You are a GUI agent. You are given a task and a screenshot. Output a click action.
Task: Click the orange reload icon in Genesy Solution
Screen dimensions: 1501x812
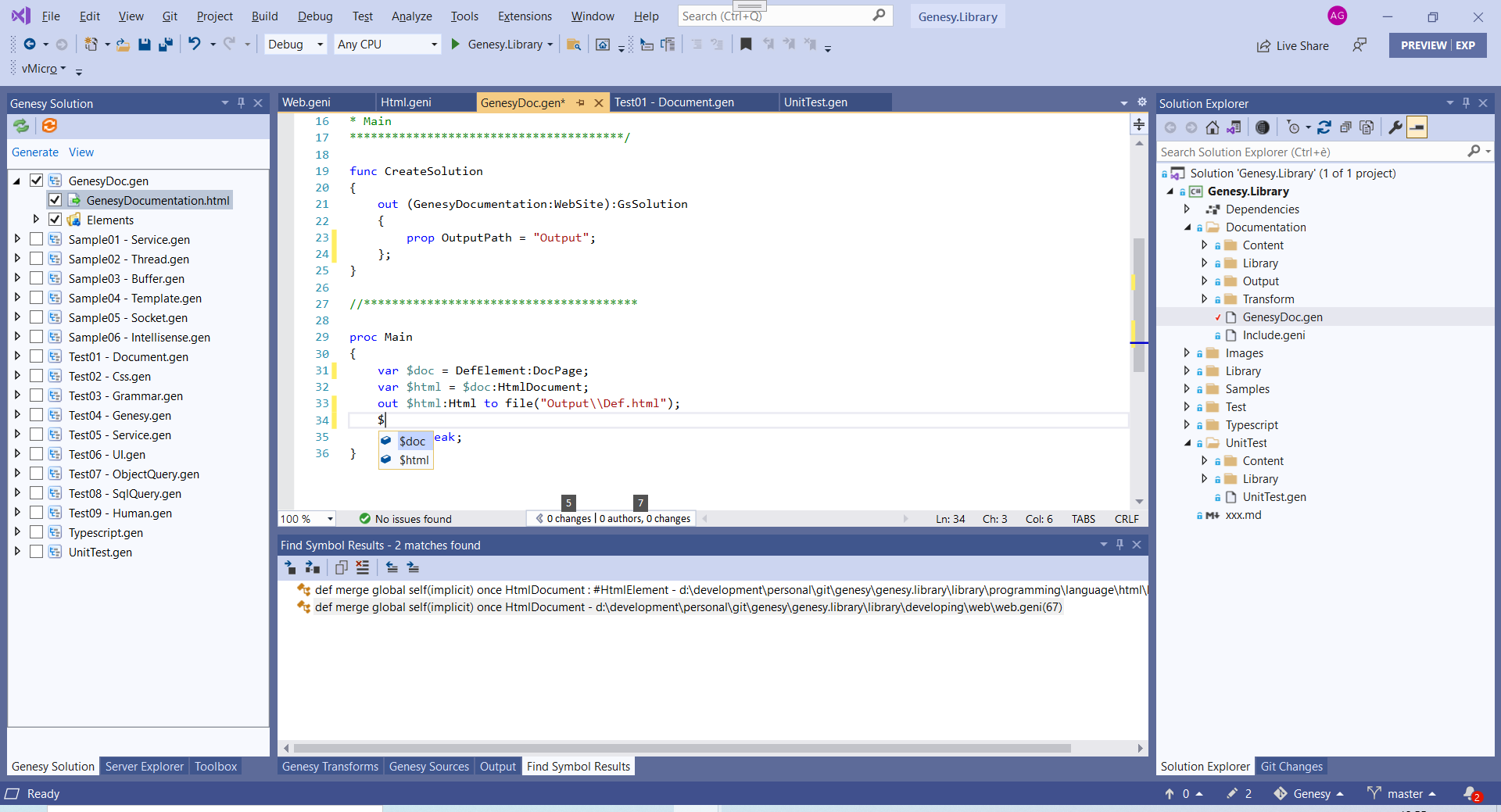click(x=49, y=126)
